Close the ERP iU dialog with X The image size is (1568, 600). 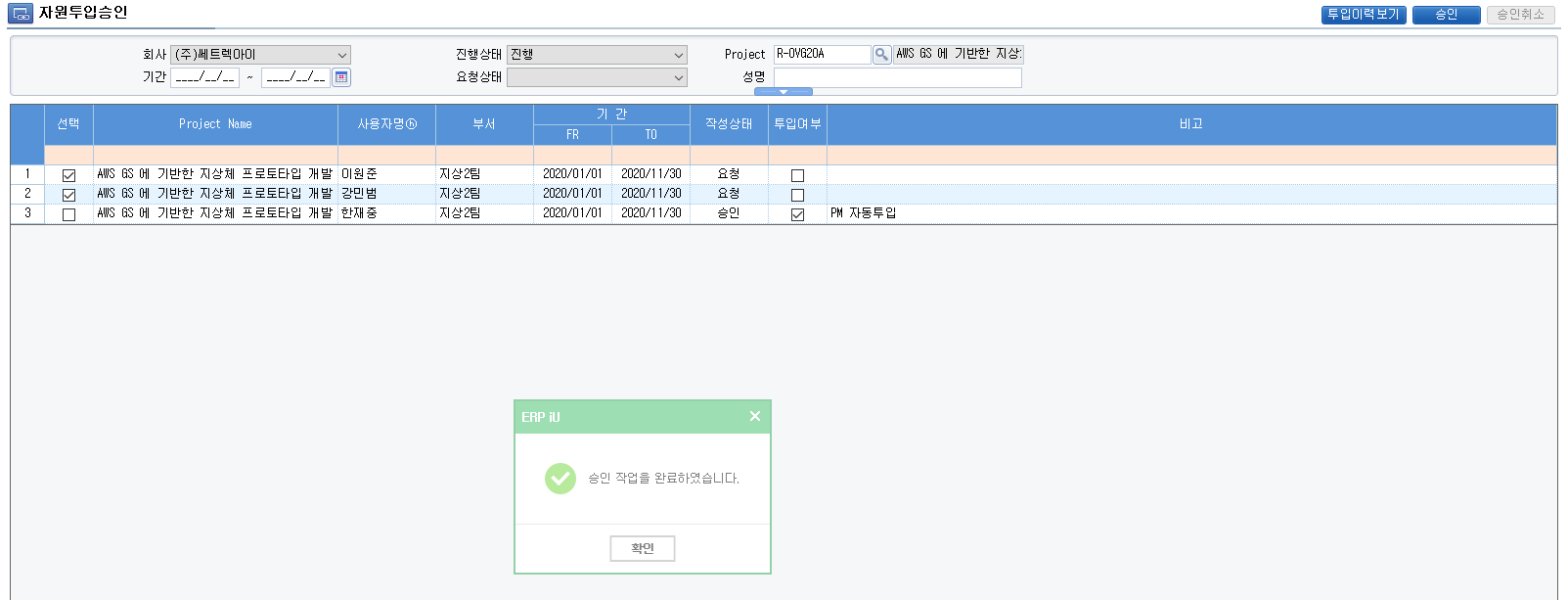click(x=754, y=416)
